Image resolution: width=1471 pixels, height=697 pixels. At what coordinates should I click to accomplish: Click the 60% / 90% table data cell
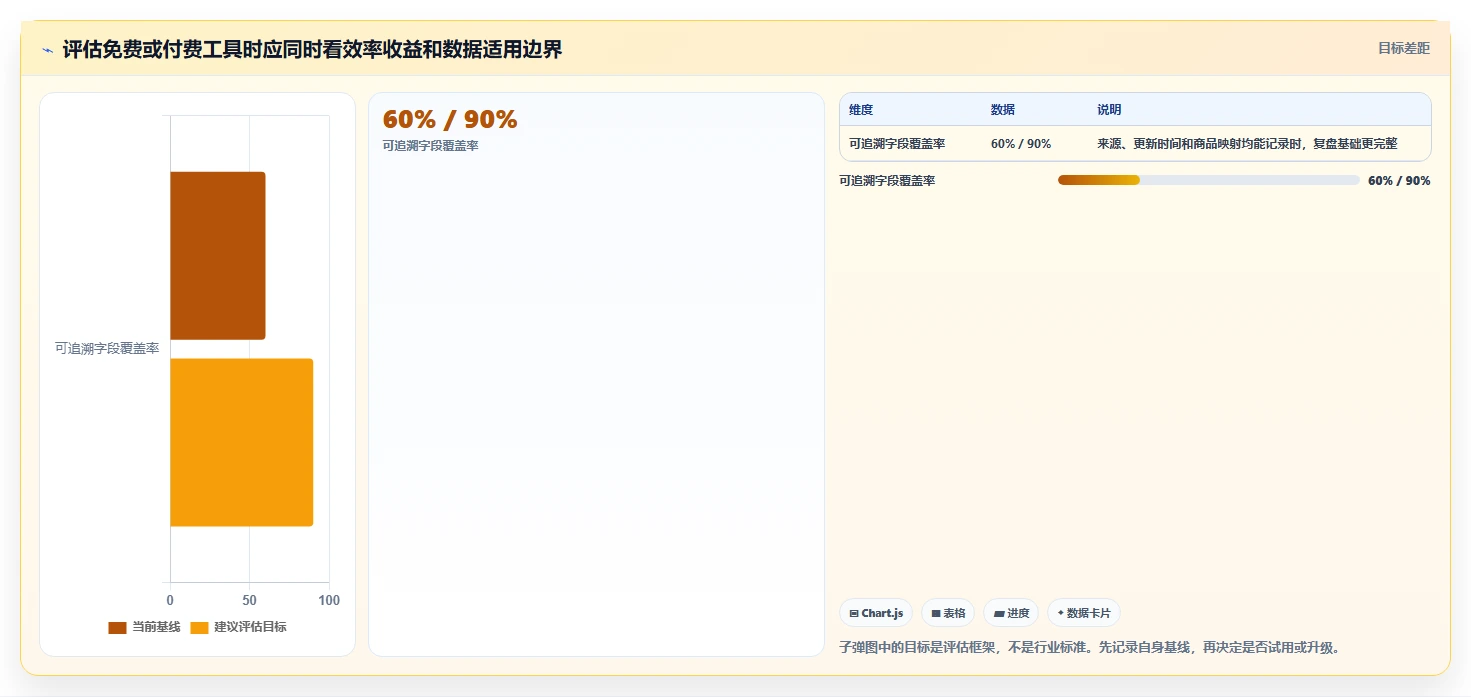click(x=1021, y=144)
